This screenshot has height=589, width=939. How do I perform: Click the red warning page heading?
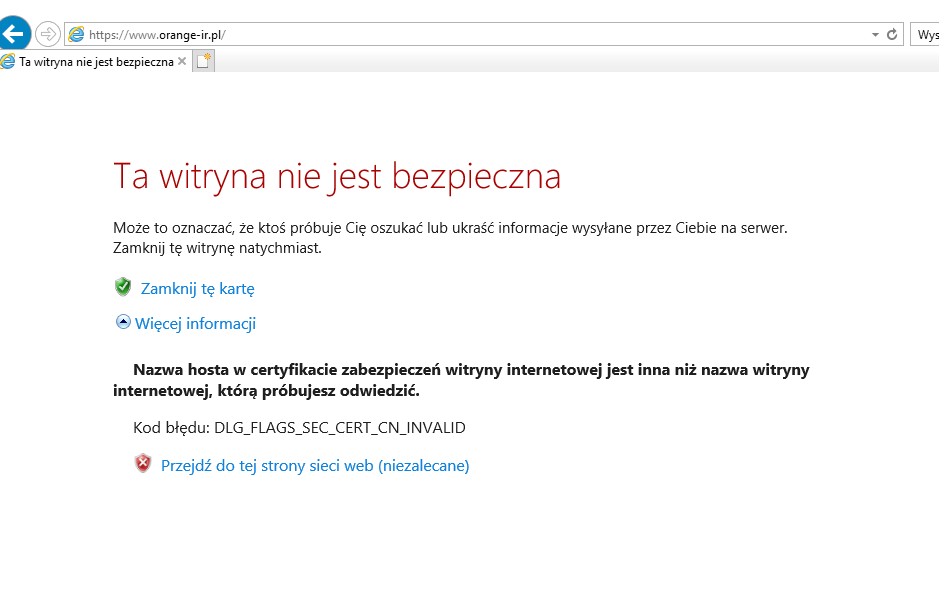(x=337, y=176)
